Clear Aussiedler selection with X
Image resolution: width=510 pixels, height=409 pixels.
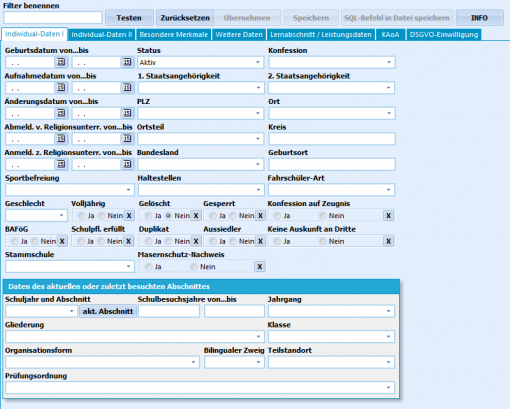260,241
